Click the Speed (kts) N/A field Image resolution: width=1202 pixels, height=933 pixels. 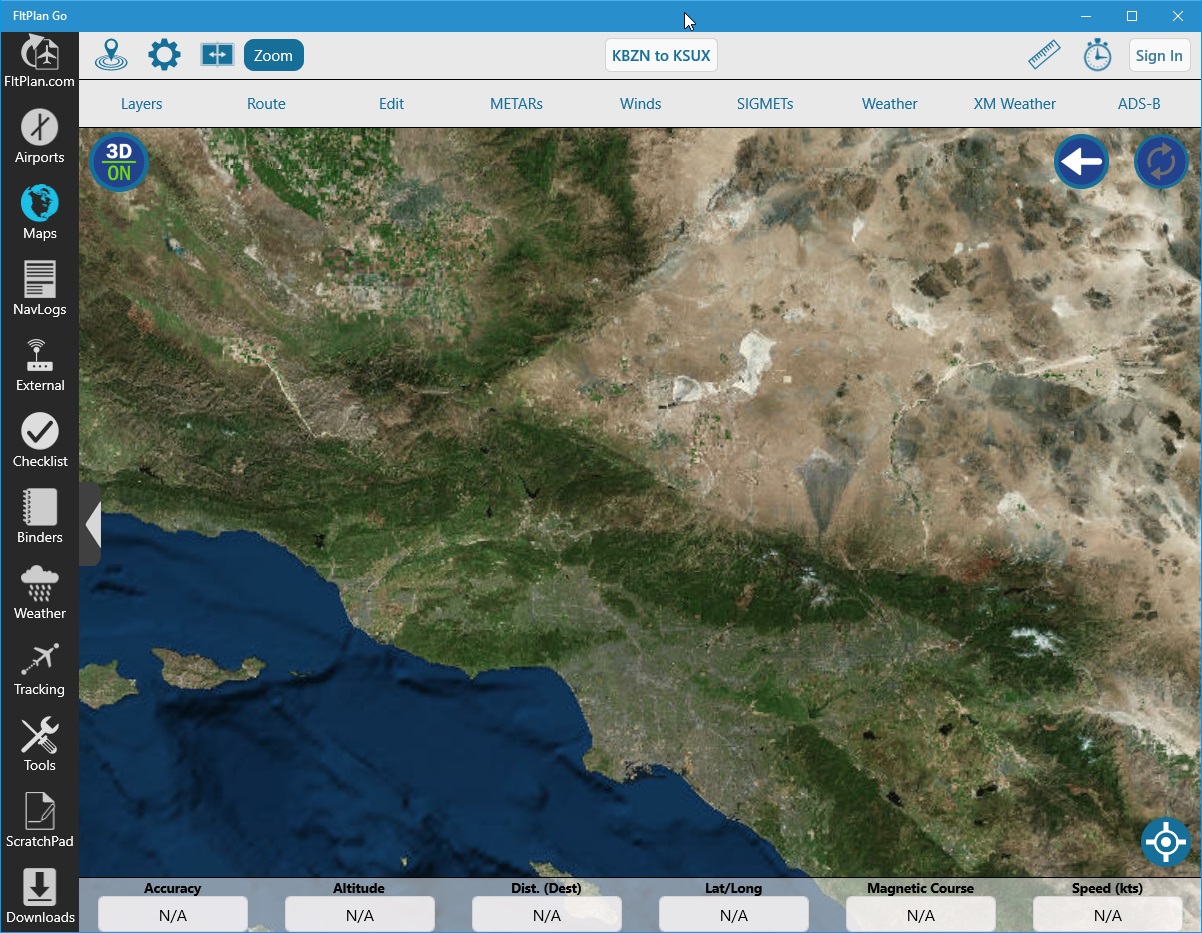click(1107, 914)
